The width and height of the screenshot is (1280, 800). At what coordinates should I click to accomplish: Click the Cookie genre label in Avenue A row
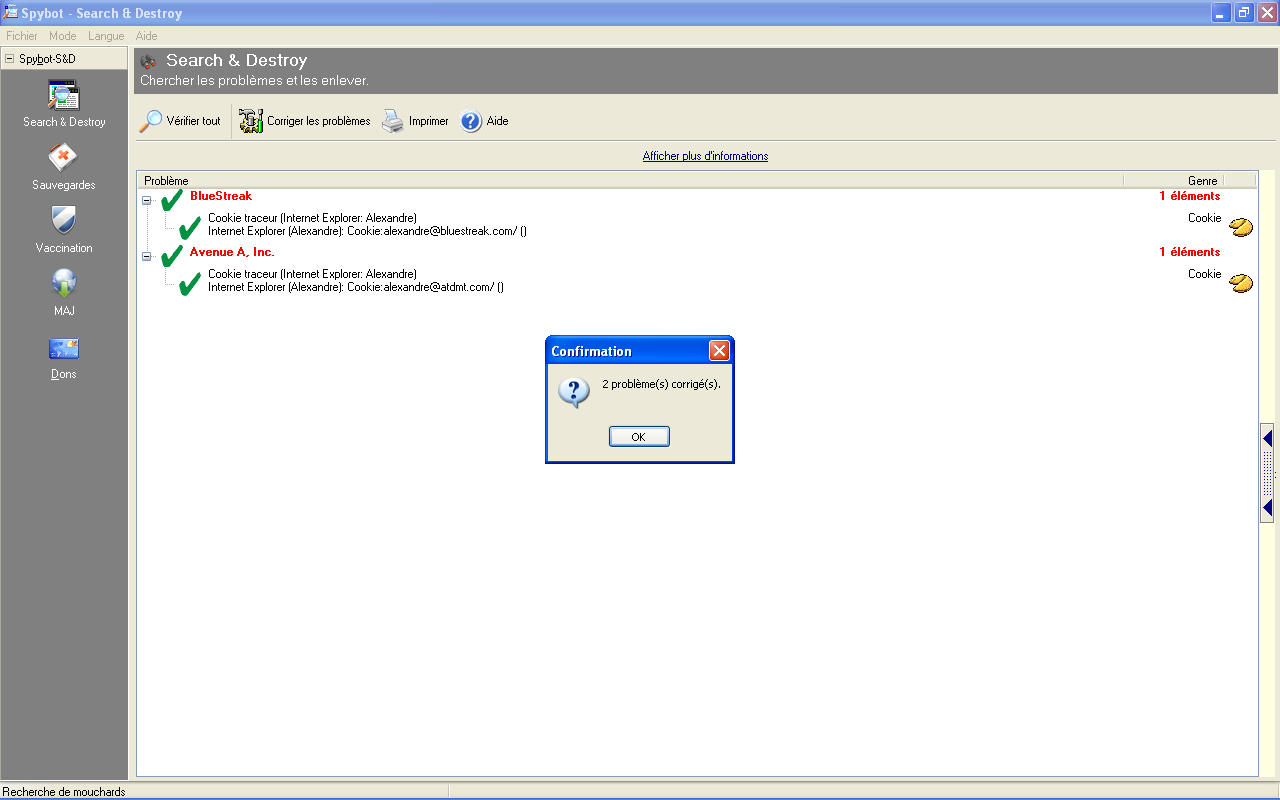[x=1205, y=274]
